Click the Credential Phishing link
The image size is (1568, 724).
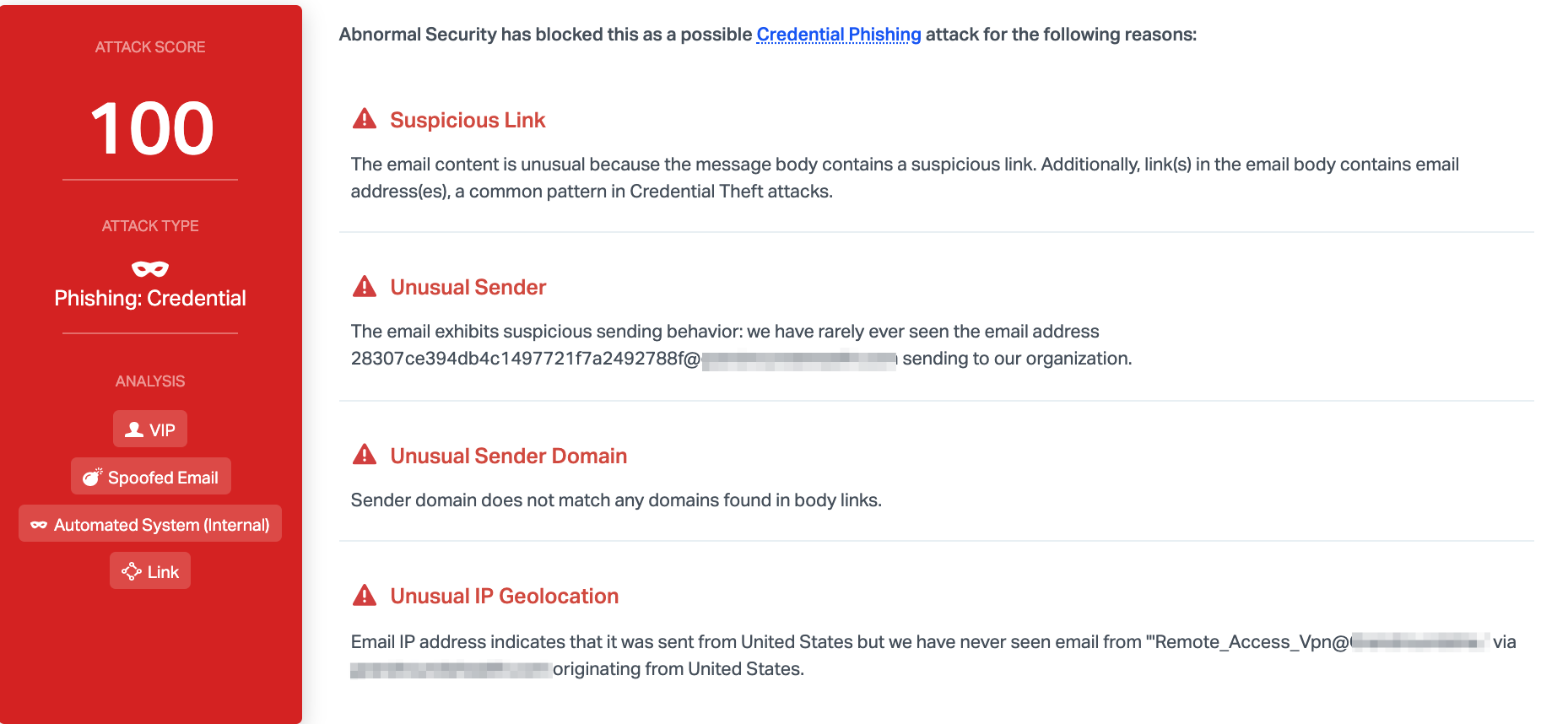[x=838, y=35]
